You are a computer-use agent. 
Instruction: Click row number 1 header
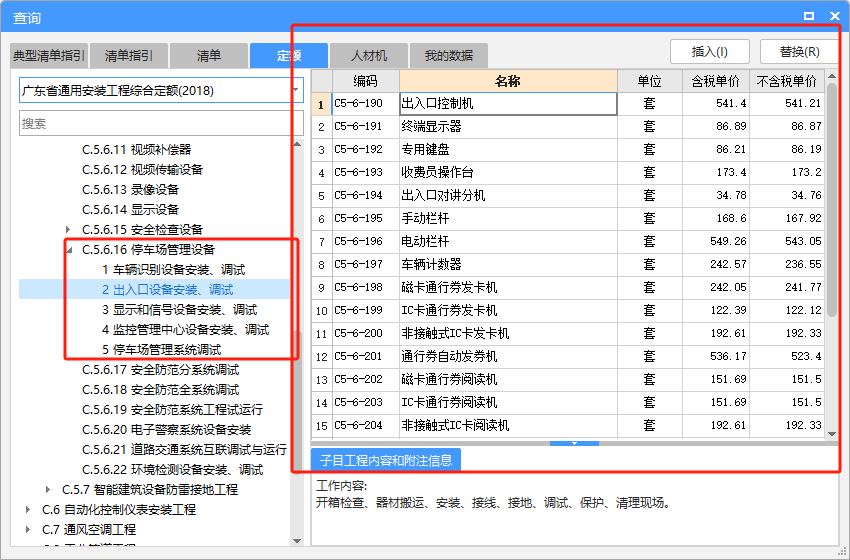tap(321, 104)
